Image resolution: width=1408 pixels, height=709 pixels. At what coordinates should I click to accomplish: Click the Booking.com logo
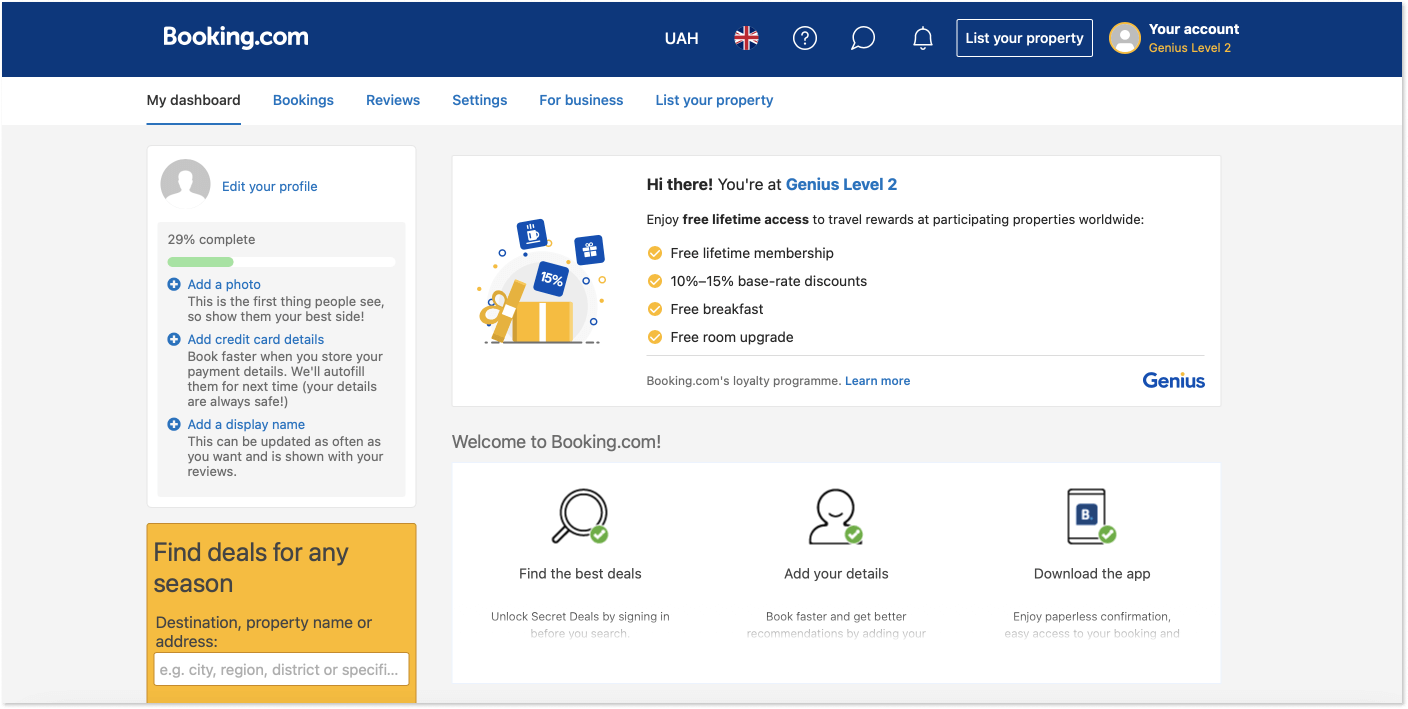click(236, 37)
